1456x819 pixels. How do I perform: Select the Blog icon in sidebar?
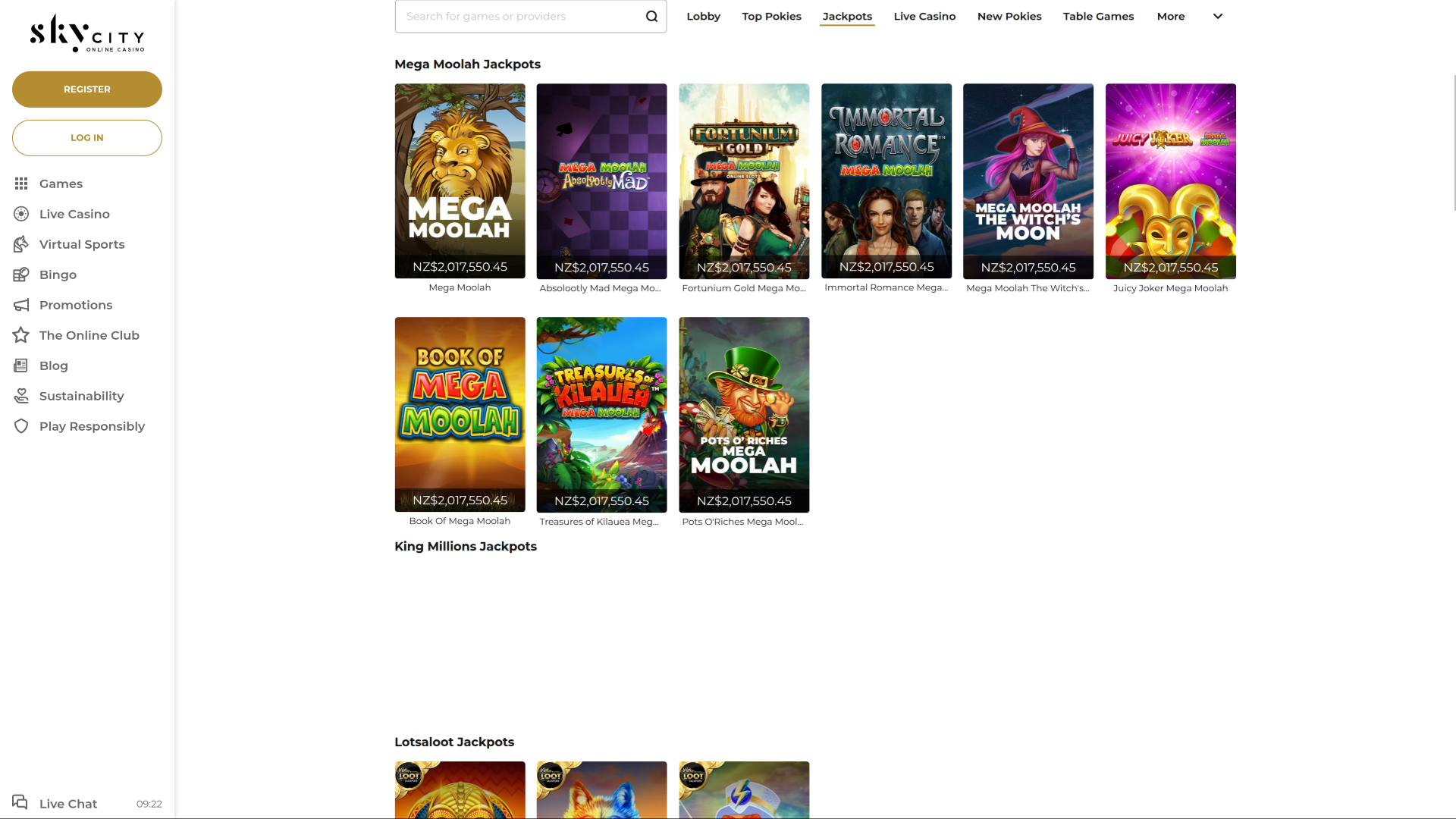click(20, 366)
